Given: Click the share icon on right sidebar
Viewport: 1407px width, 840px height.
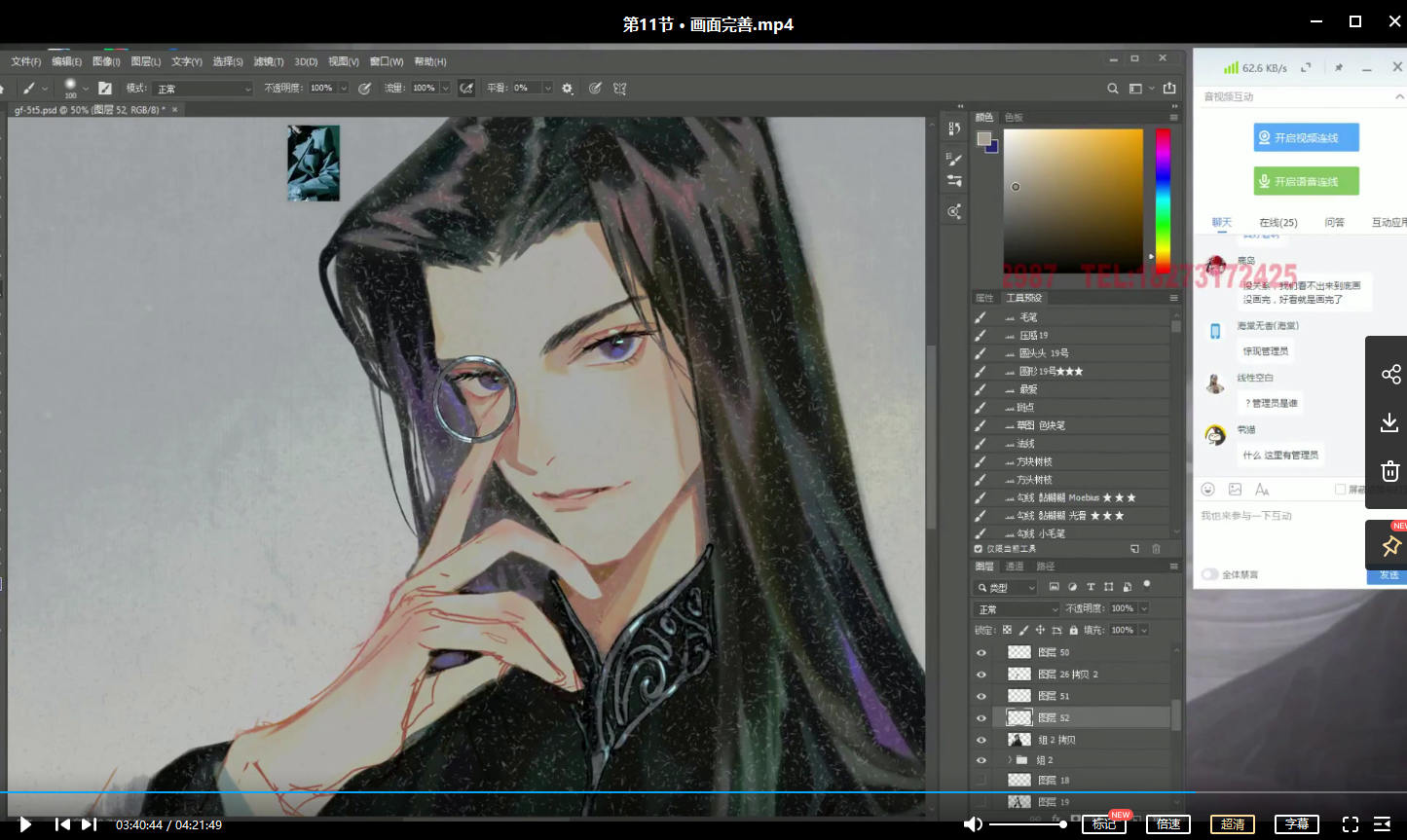Looking at the screenshot, I should [x=1390, y=374].
